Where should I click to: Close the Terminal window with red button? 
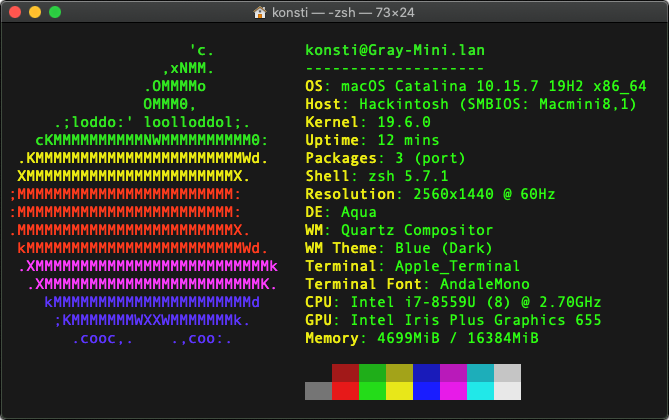[x=15, y=12]
